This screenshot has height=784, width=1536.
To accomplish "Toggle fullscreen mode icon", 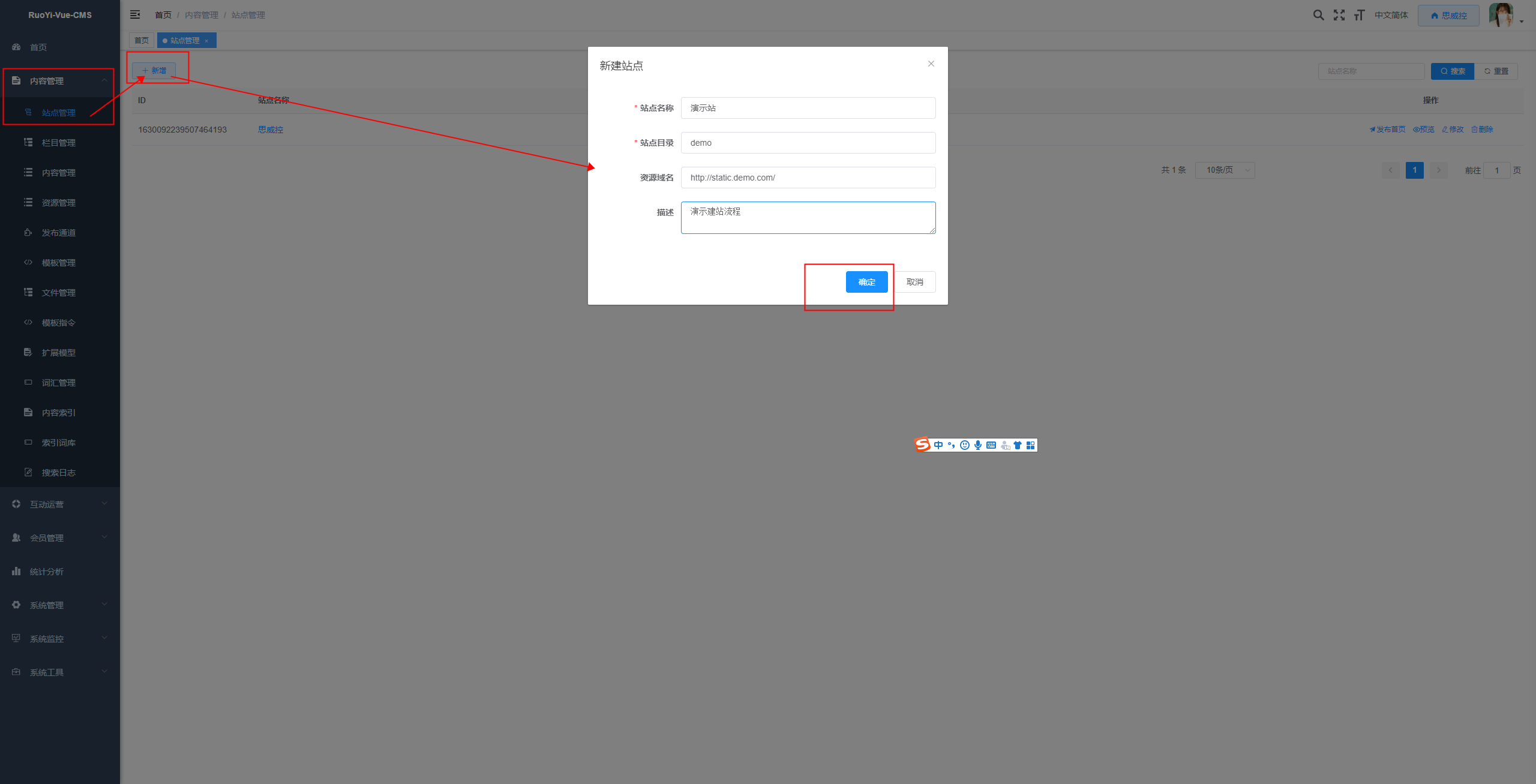I will [1339, 15].
